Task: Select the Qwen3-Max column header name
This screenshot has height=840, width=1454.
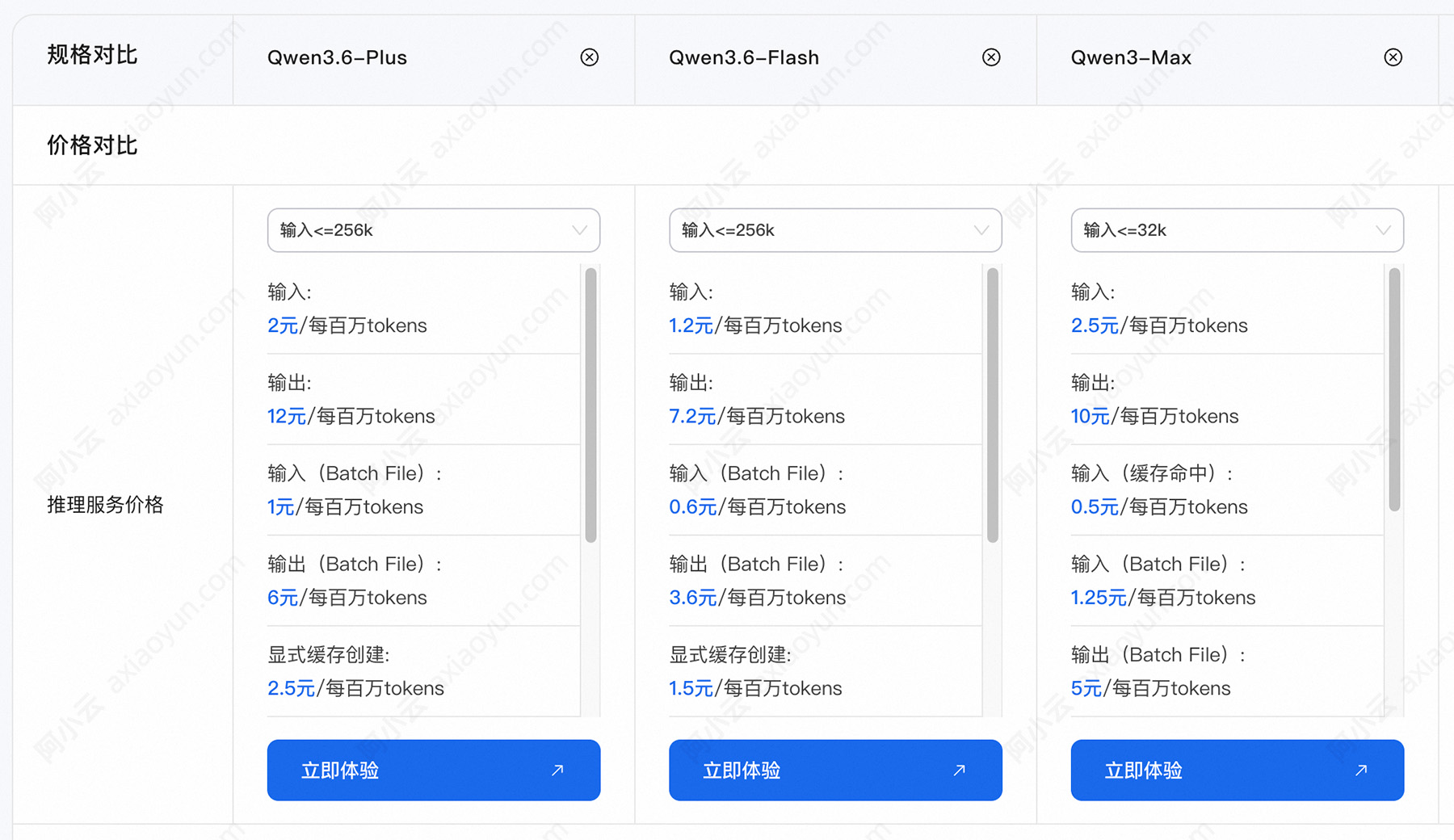Action: coord(1131,57)
